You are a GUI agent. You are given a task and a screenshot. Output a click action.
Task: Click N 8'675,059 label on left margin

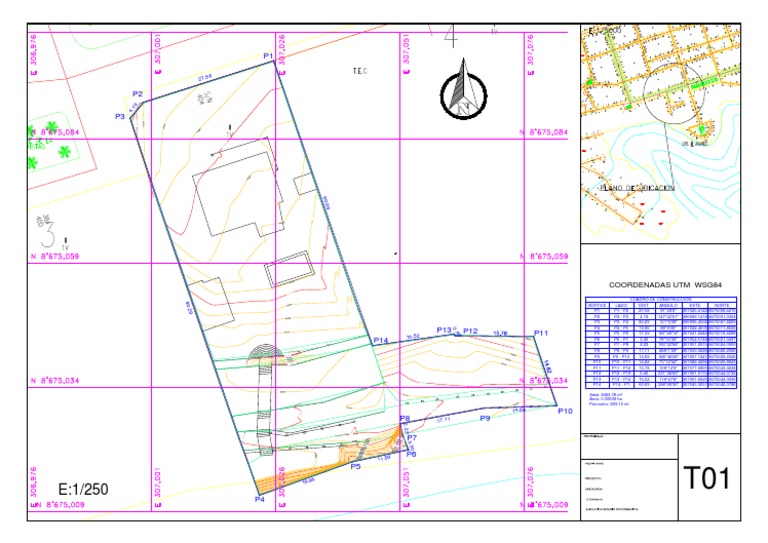55,256
